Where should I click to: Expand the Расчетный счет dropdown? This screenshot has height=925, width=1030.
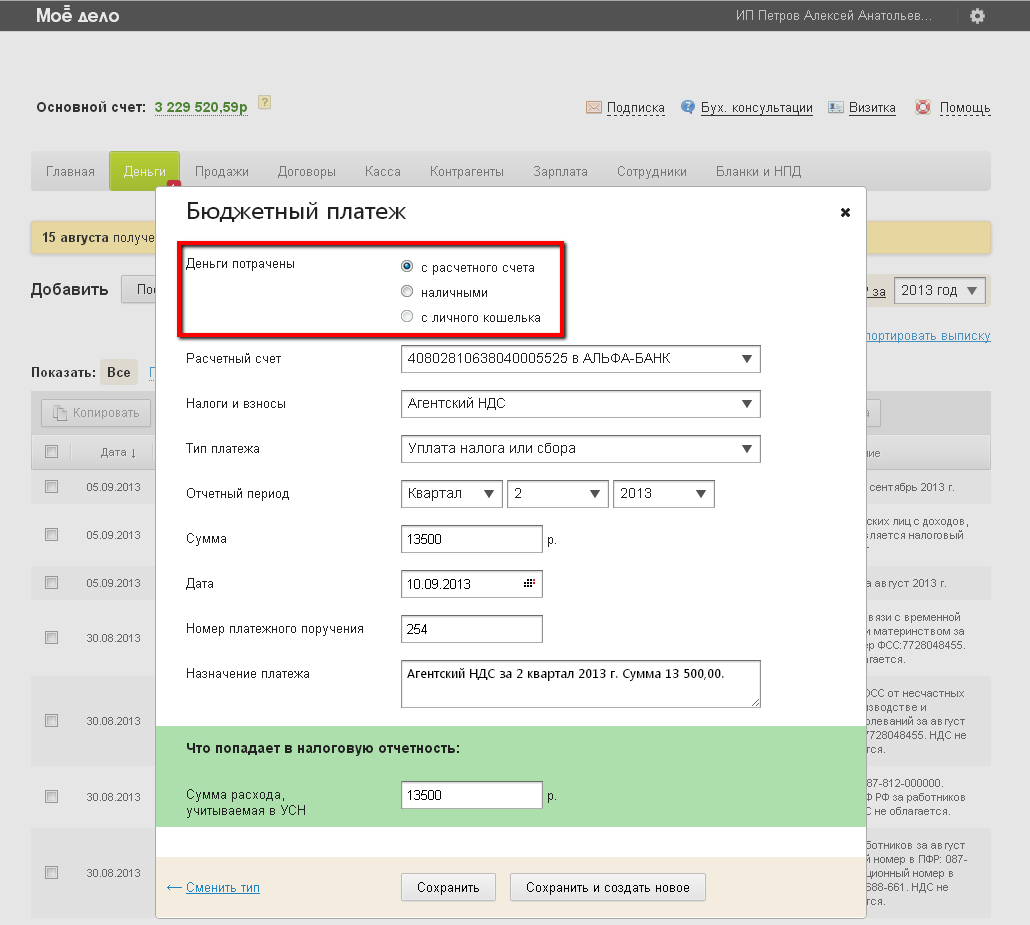580,359
